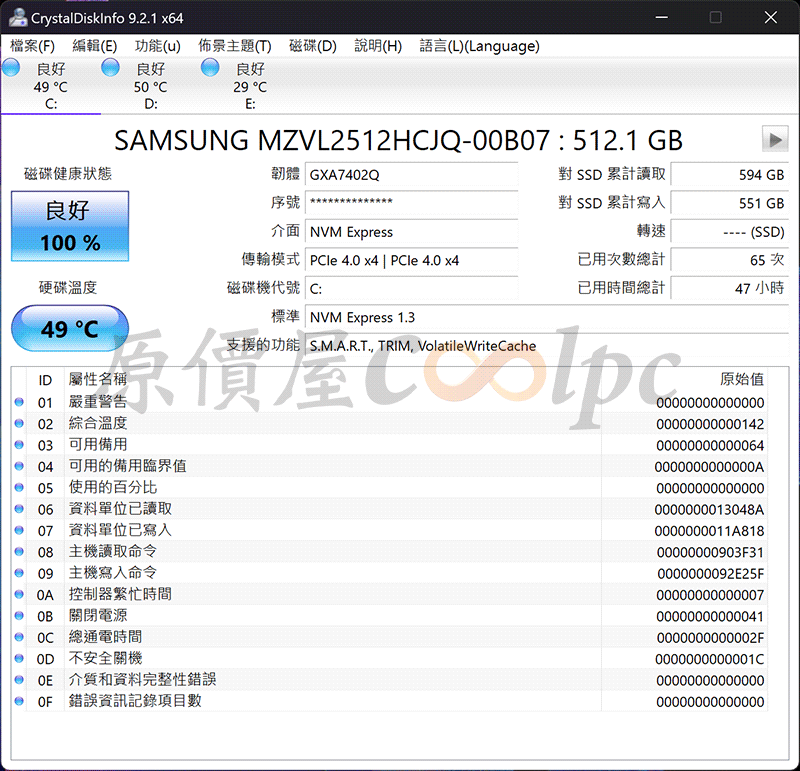The height and width of the screenshot is (771, 800).
Task: Click status dot for attribute 04 可用的備用臨界值
Action: [x=19, y=466]
